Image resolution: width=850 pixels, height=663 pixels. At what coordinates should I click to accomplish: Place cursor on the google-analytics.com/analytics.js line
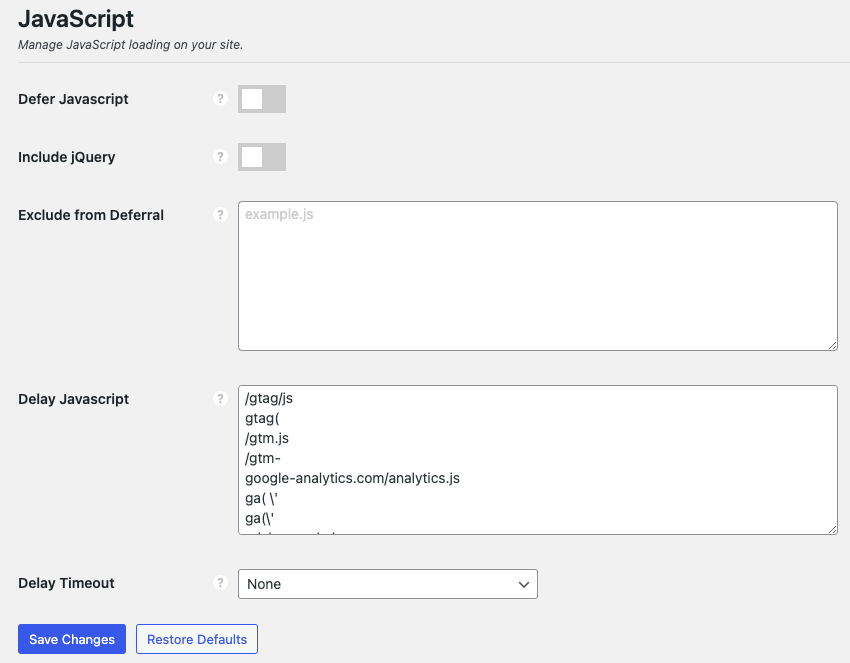(x=352, y=478)
